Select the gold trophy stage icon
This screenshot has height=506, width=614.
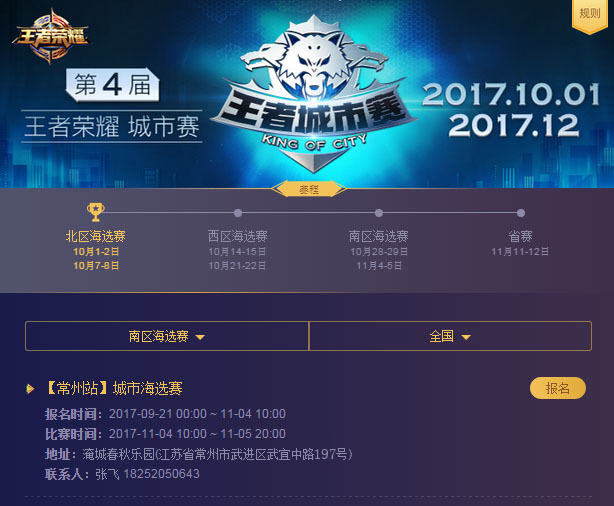(96, 212)
